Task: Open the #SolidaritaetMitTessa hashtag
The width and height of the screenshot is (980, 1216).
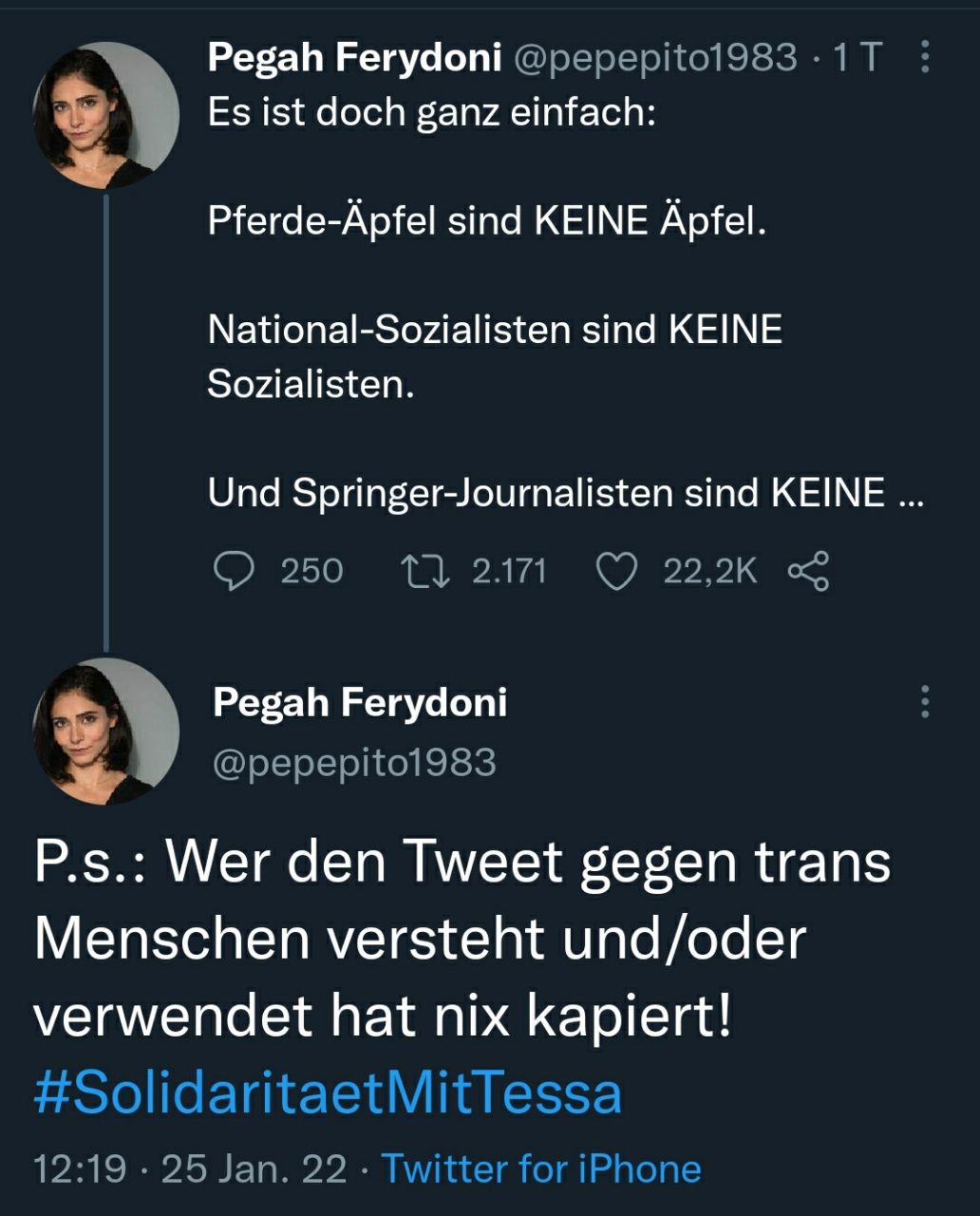Action: (328, 1092)
